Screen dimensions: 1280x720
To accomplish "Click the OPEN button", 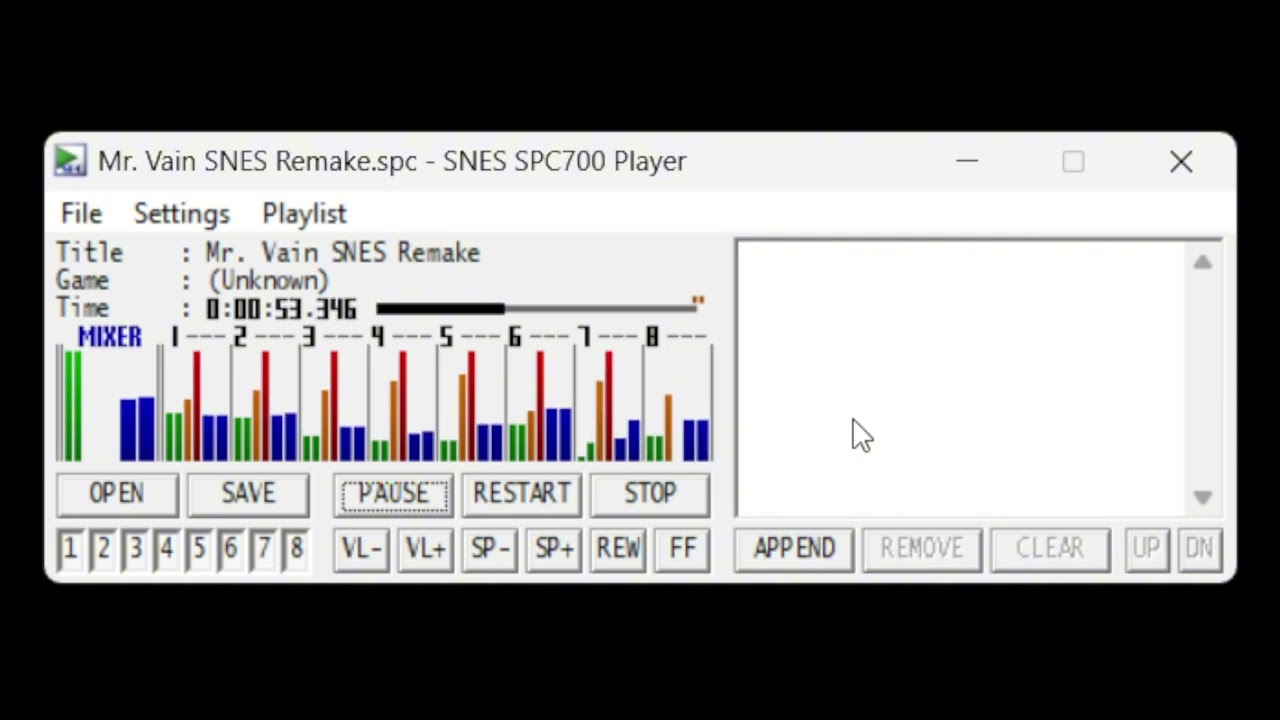I will click(117, 494).
